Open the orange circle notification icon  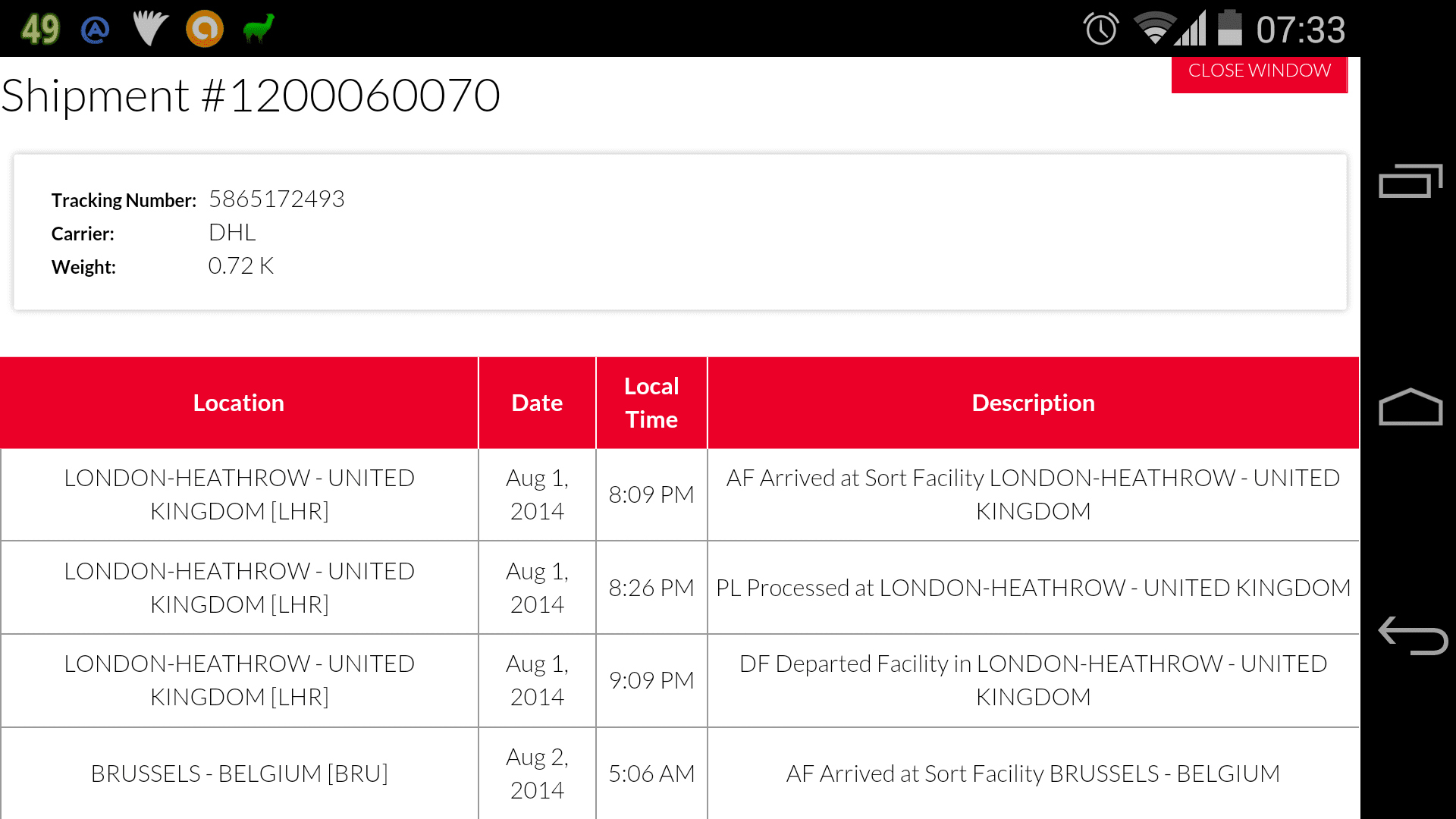coord(205,29)
